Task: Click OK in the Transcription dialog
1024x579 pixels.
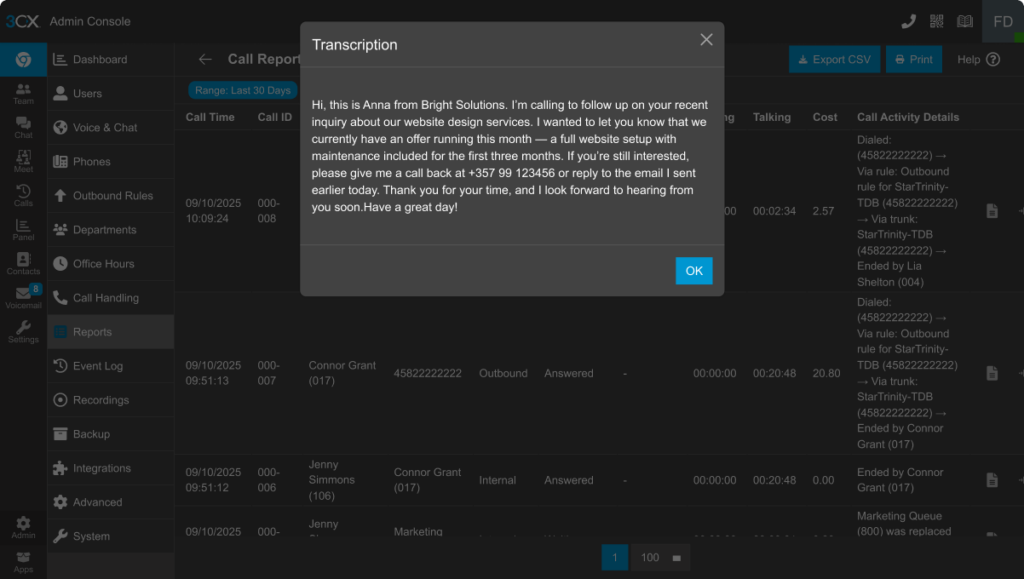Action: coord(693,271)
